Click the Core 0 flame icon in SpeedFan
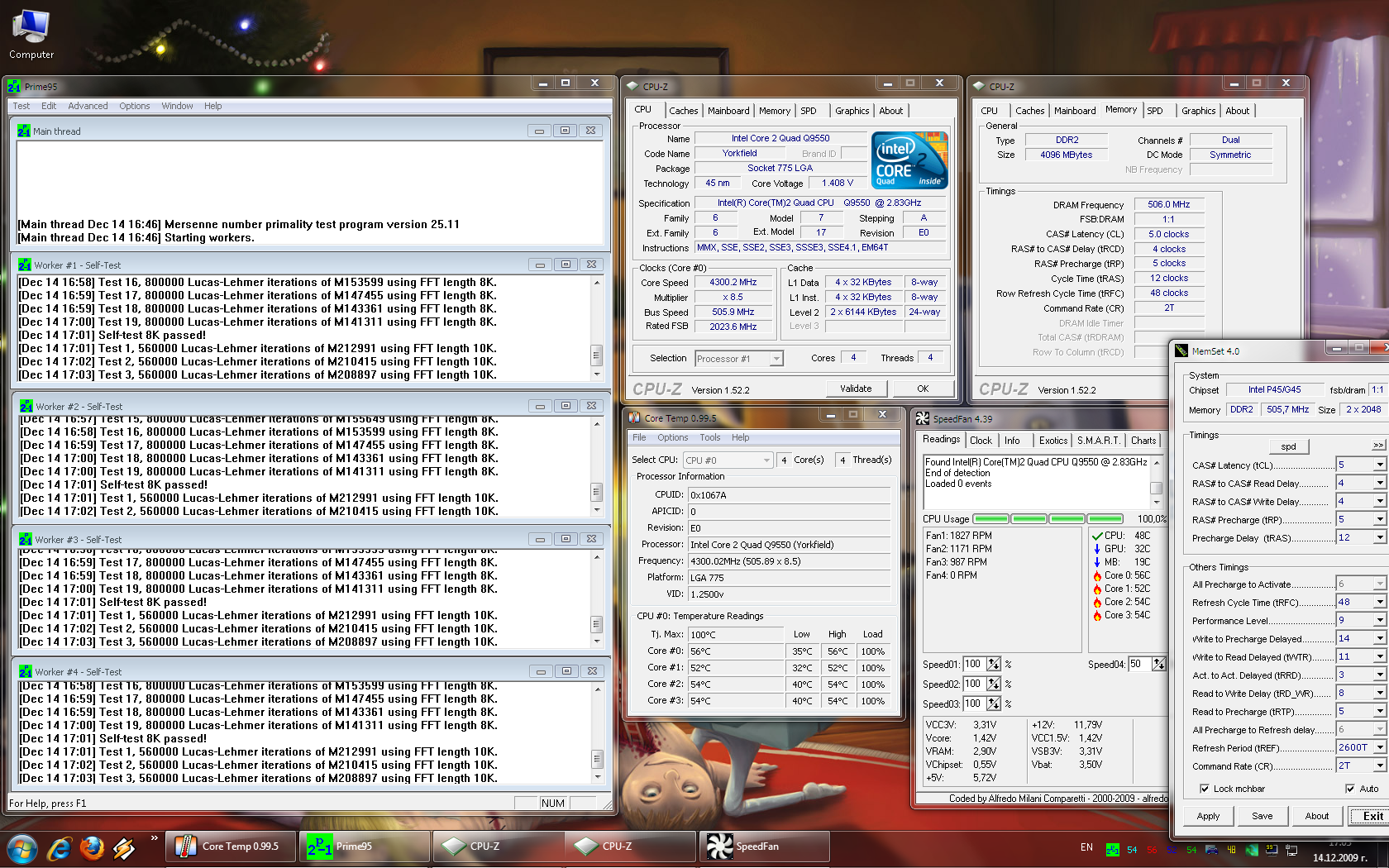 (x=1097, y=575)
